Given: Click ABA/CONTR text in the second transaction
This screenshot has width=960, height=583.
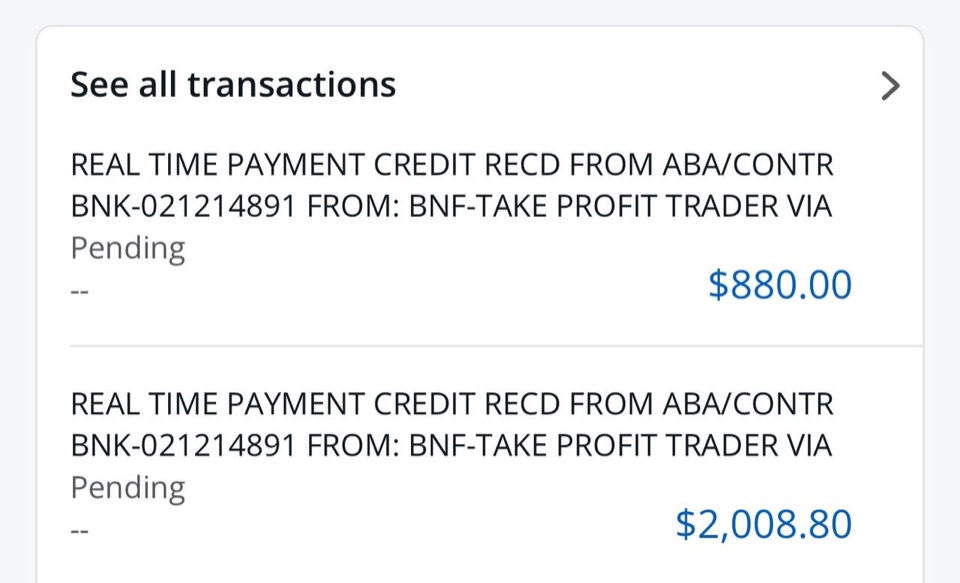Looking at the screenshot, I should [748, 404].
